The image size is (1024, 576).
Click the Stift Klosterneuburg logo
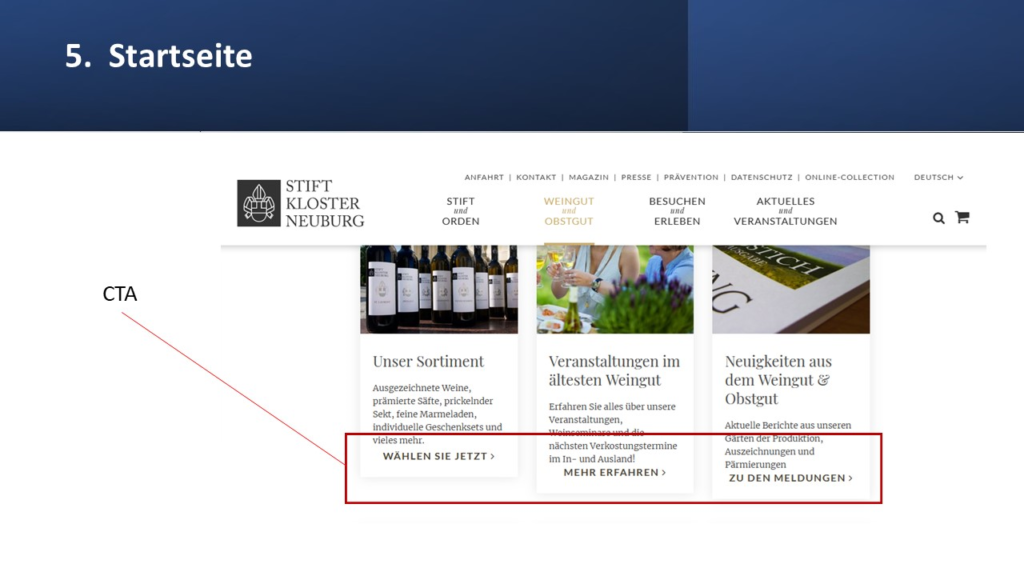point(301,204)
